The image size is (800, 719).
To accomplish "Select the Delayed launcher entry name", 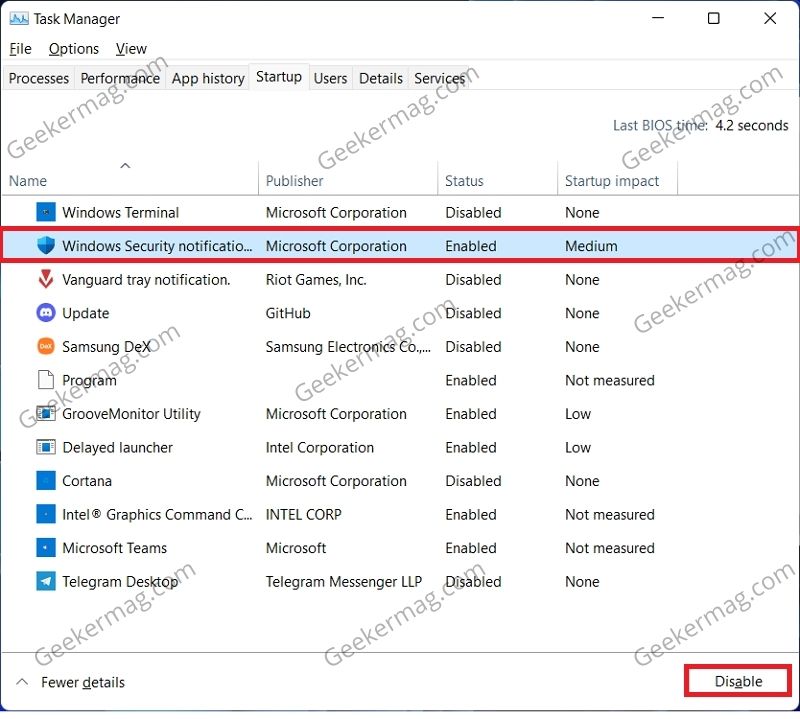I will [x=117, y=447].
